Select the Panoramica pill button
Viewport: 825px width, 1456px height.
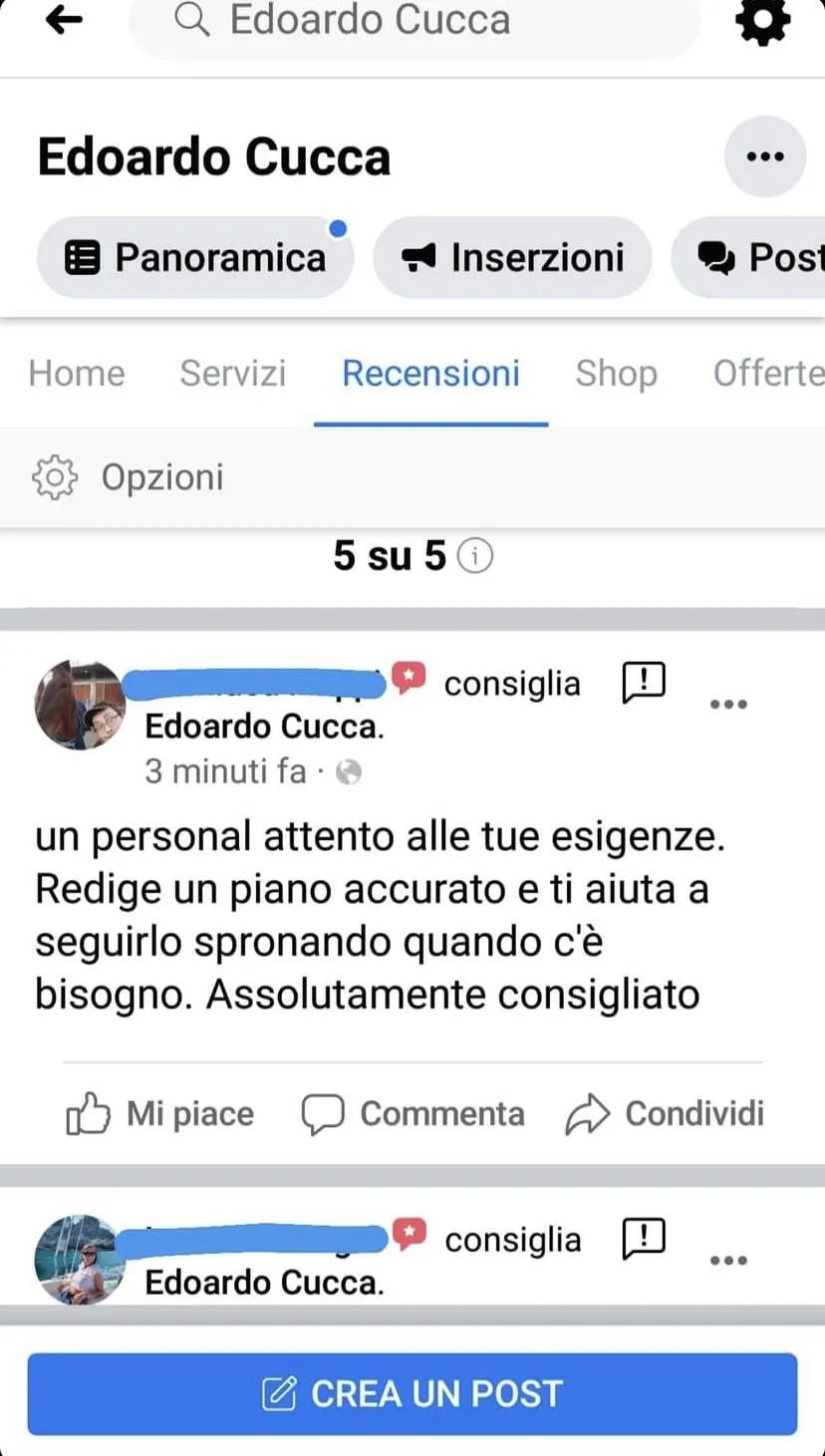click(195, 257)
